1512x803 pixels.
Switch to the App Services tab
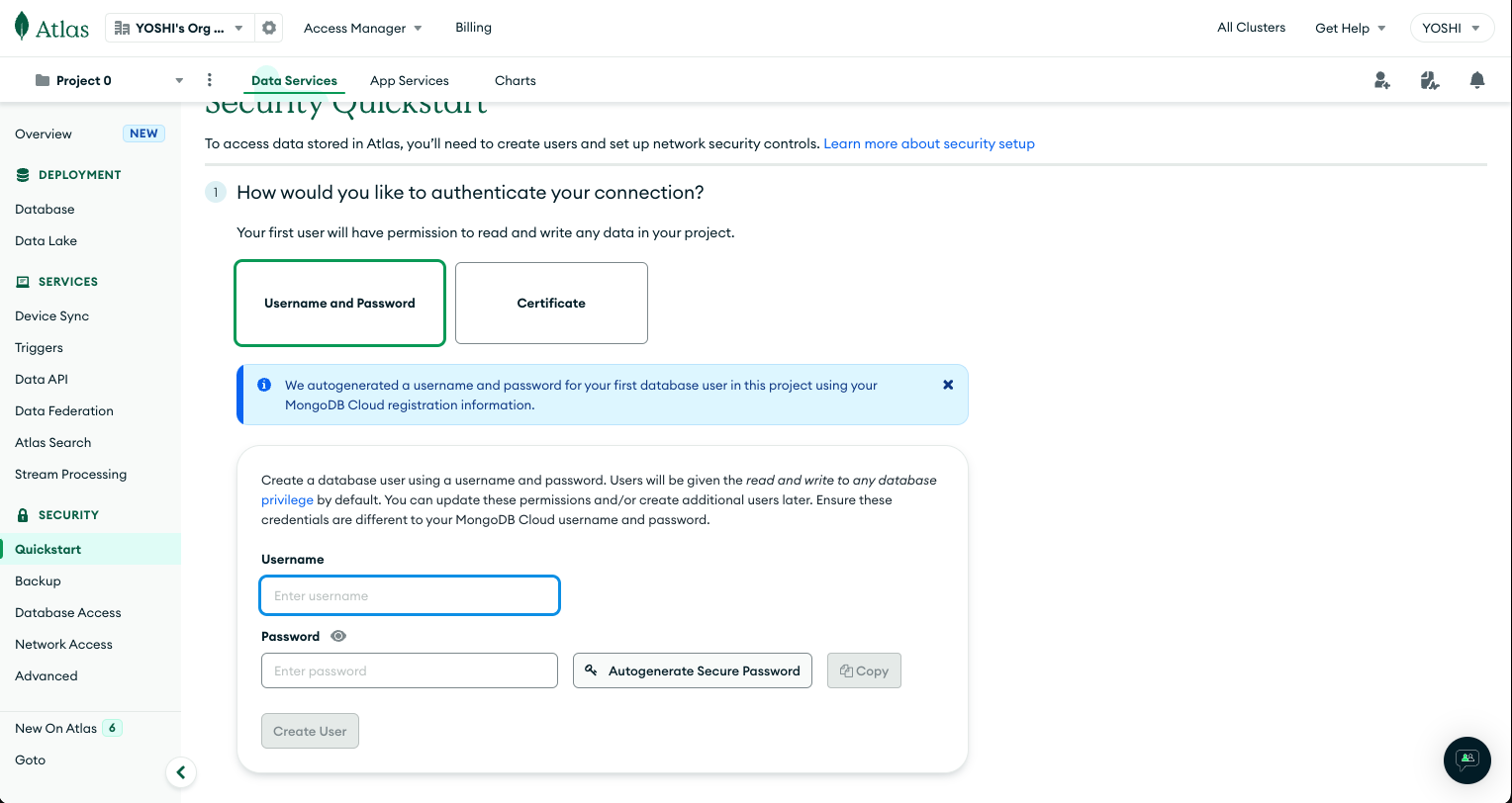click(x=410, y=81)
